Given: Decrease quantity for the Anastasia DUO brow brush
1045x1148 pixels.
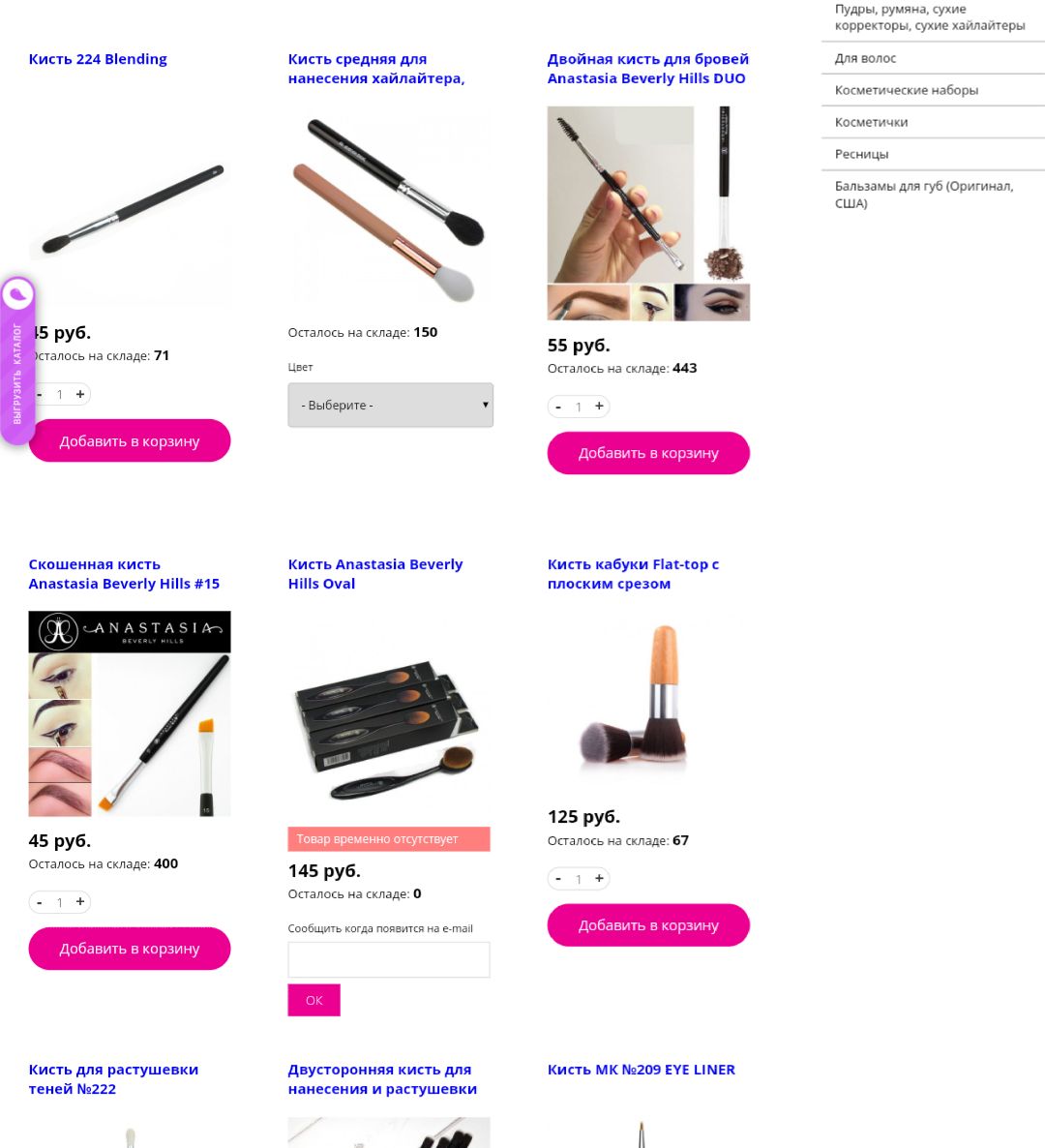Looking at the screenshot, I should [x=558, y=407].
